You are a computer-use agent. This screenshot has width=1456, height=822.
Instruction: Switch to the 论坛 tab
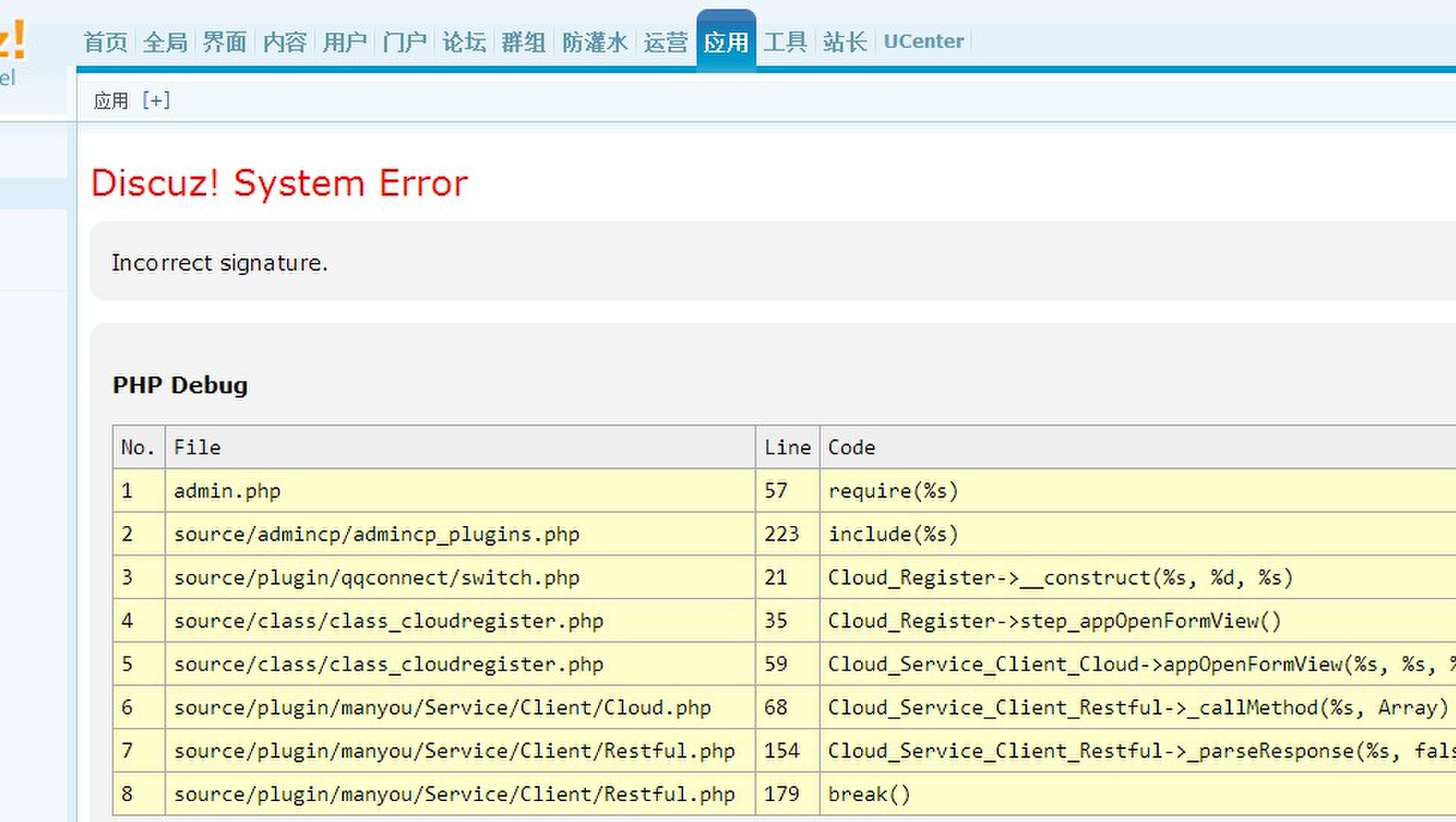(x=464, y=42)
